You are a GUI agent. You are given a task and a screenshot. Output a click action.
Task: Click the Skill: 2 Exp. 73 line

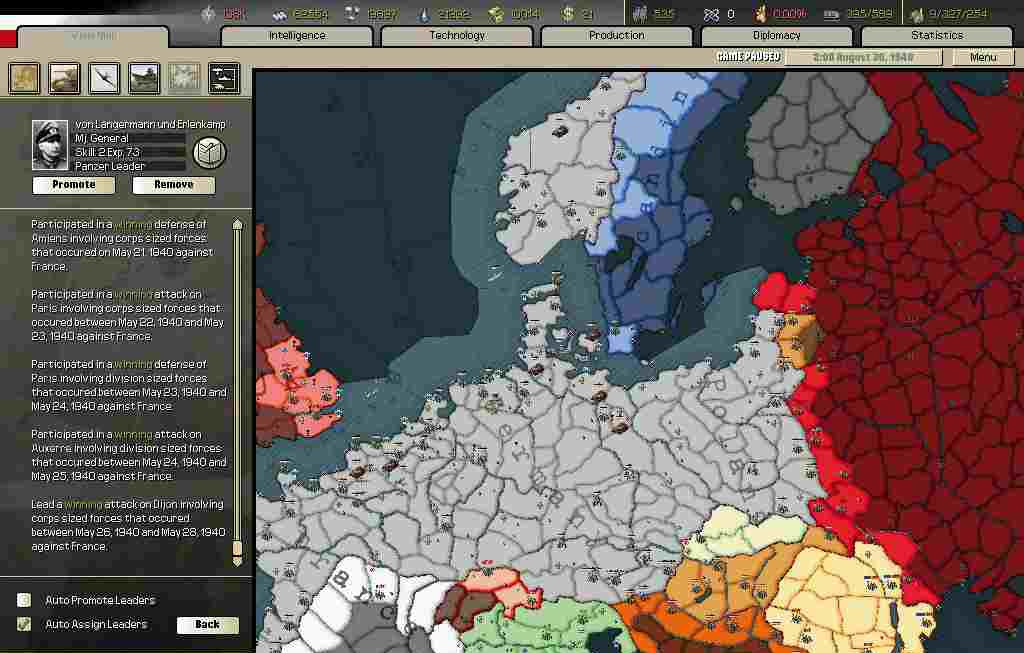107,152
